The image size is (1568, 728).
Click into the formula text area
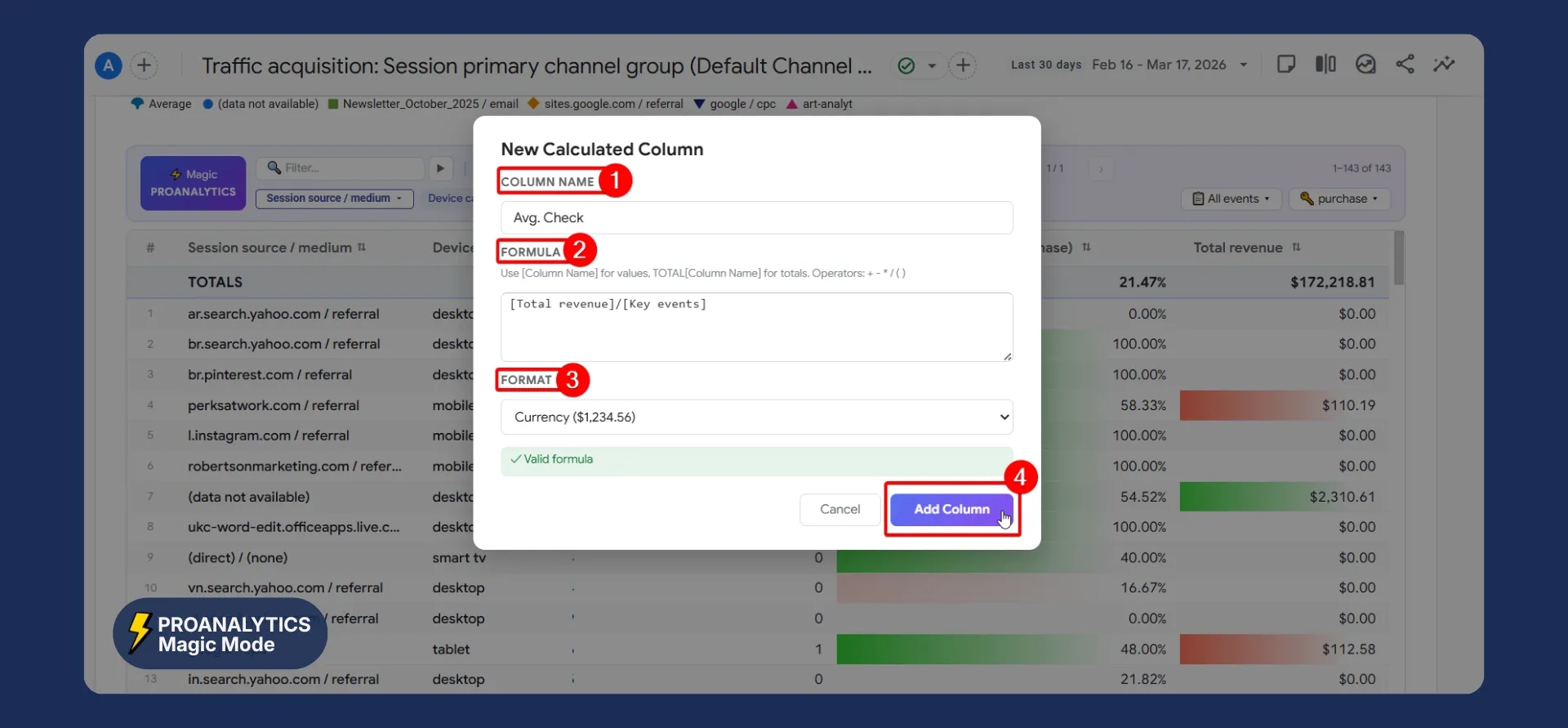coord(756,327)
